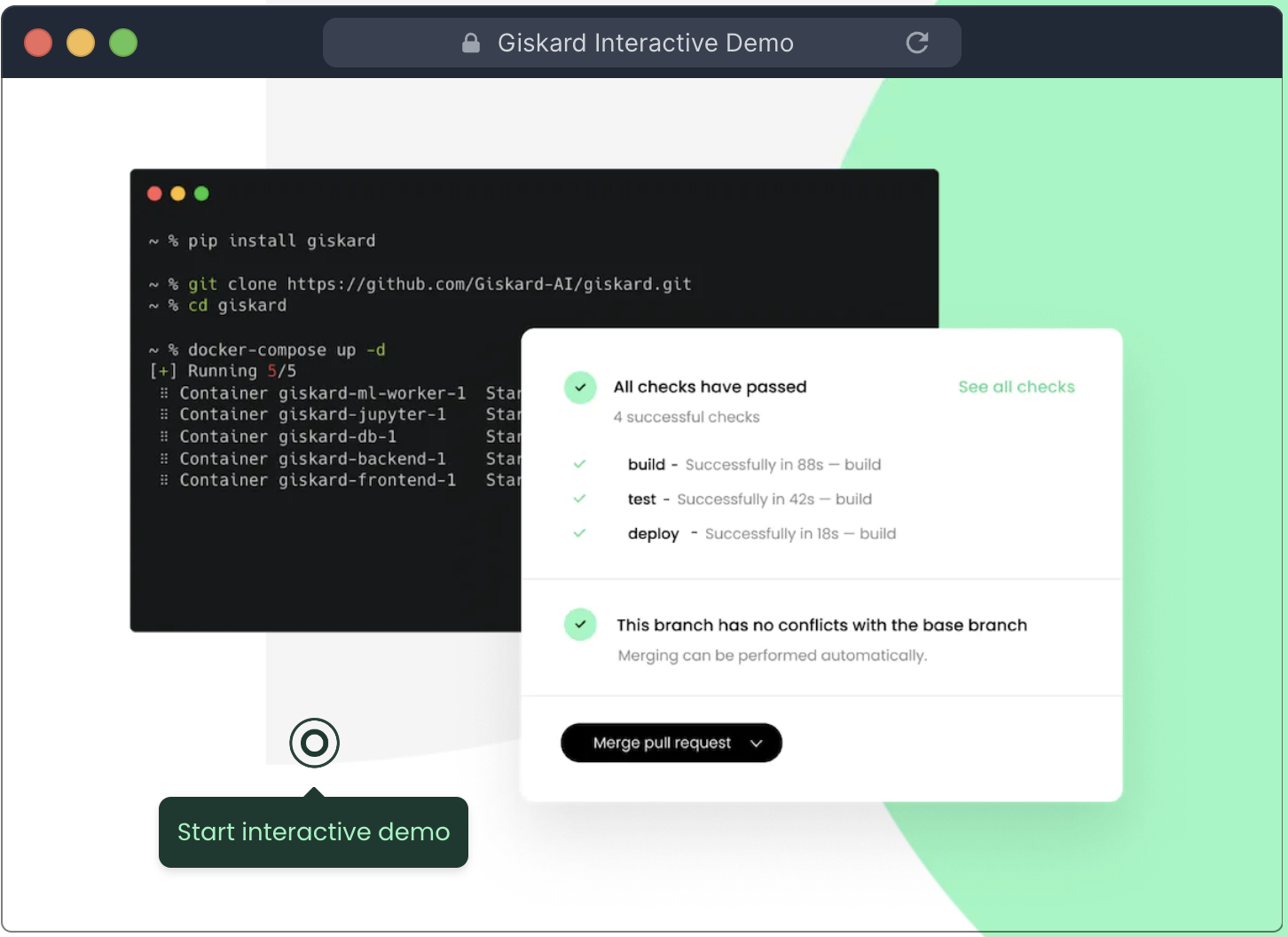Image resolution: width=1288 pixels, height=937 pixels.
Task: Click the terminal's green dot
Action: pyautogui.click(x=201, y=193)
